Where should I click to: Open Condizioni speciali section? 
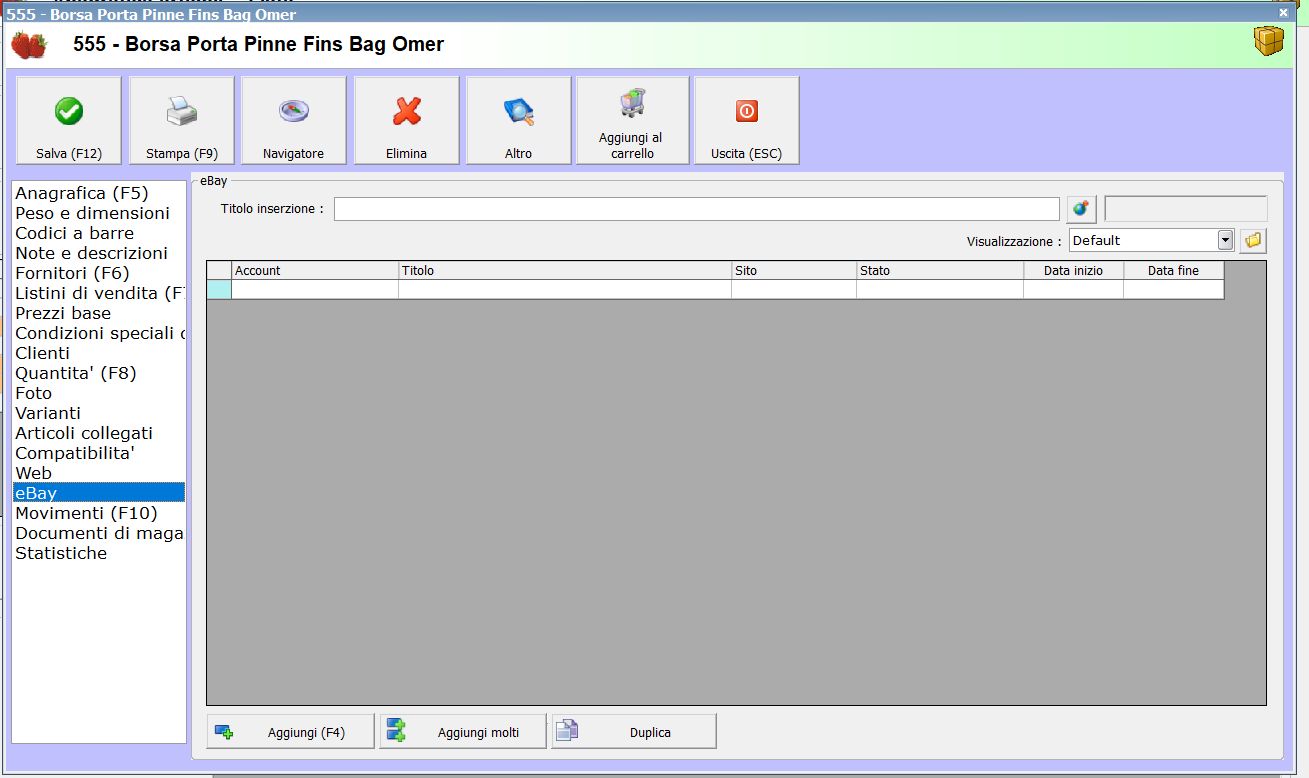[x=99, y=333]
